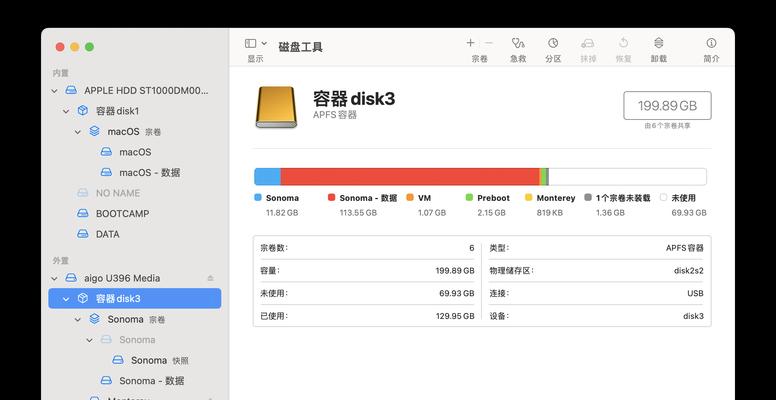Viewport: 776px width, 400px height.
Task: Click the 容器 disk3 heading text
Action: point(354,99)
